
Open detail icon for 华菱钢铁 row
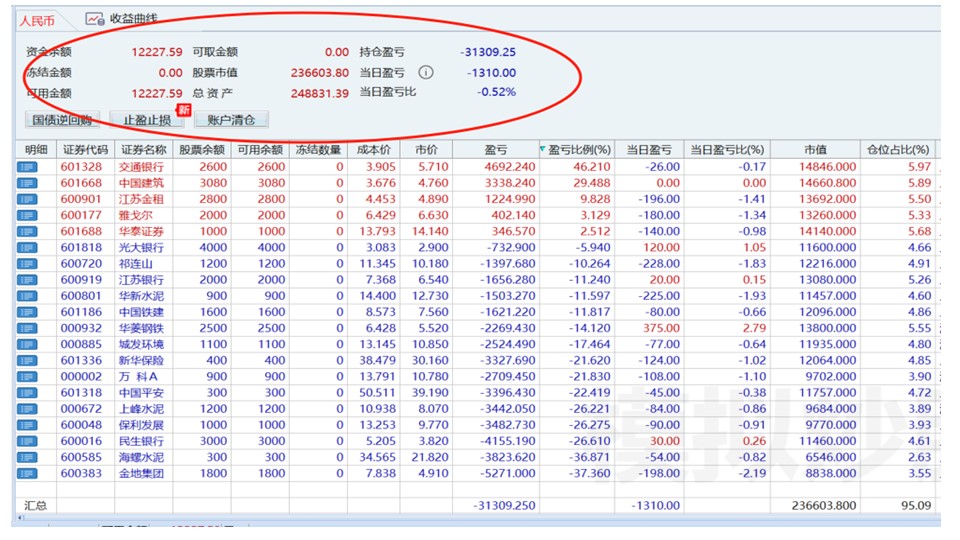[27, 328]
